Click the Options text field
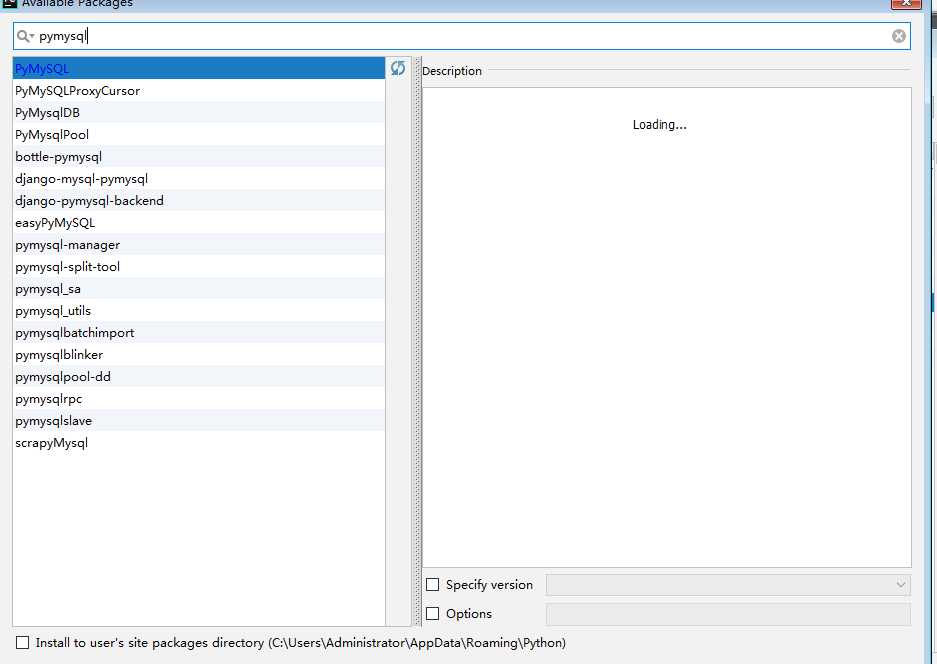 (x=728, y=614)
